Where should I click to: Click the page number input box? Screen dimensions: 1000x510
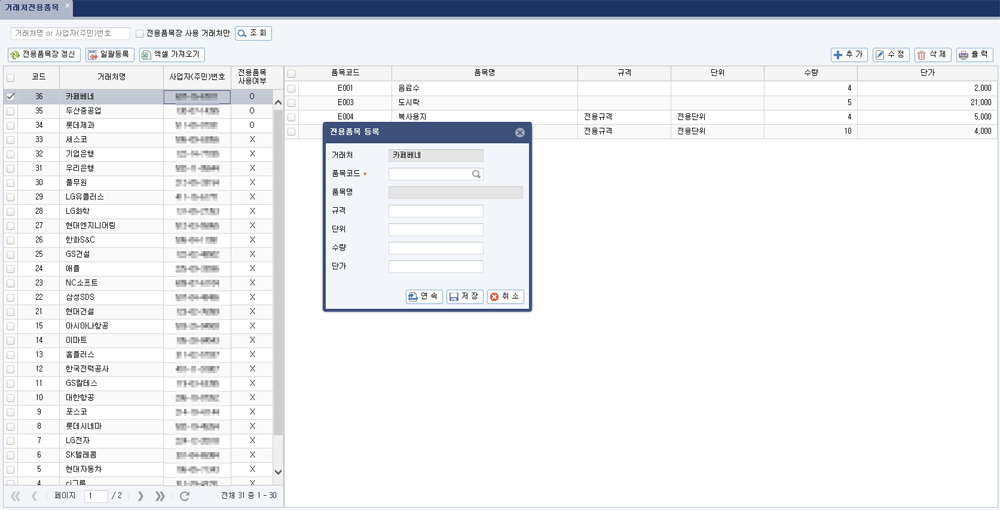pyautogui.click(x=96, y=496)
